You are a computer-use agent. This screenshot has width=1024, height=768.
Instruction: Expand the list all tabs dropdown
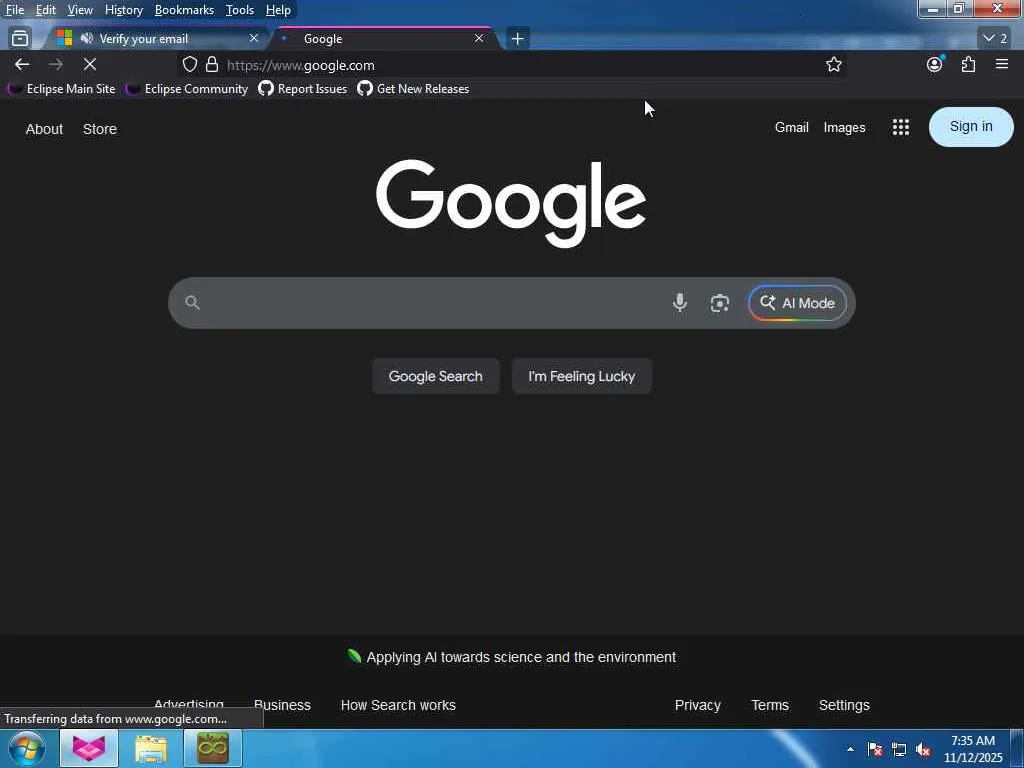(995, 39)
